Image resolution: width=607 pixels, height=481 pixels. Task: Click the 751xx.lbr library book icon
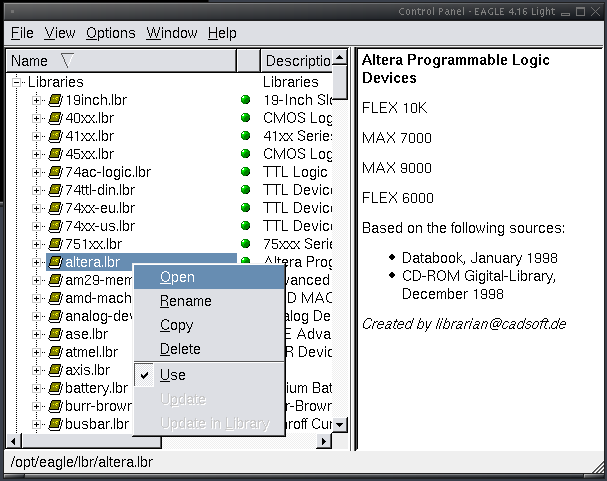pyautogui.click(x=55, y=244)
